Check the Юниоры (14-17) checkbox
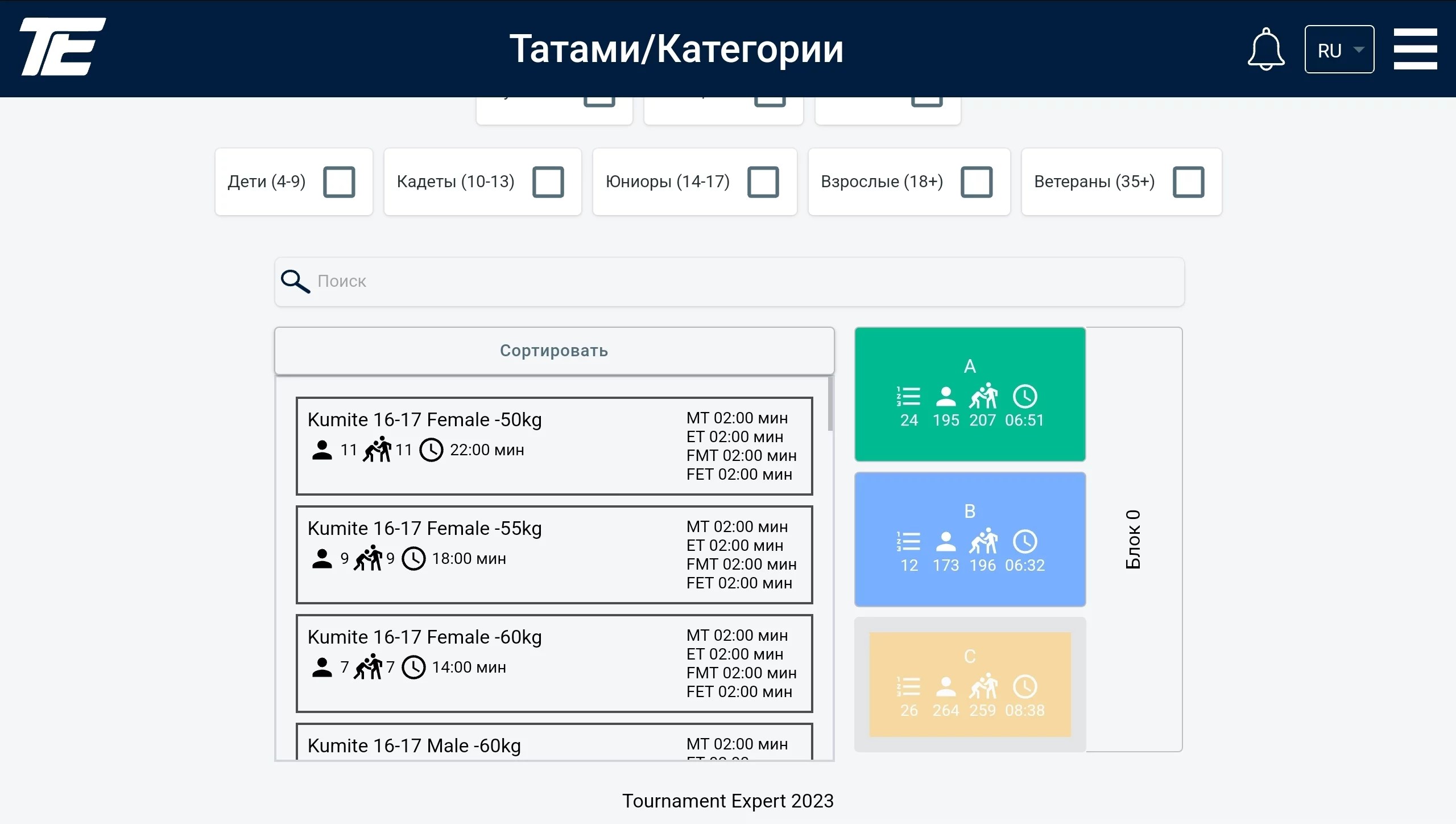Image resolution: width=1456 pixels, height=824 pixels. pyautogui.click(x=763, y=182)
